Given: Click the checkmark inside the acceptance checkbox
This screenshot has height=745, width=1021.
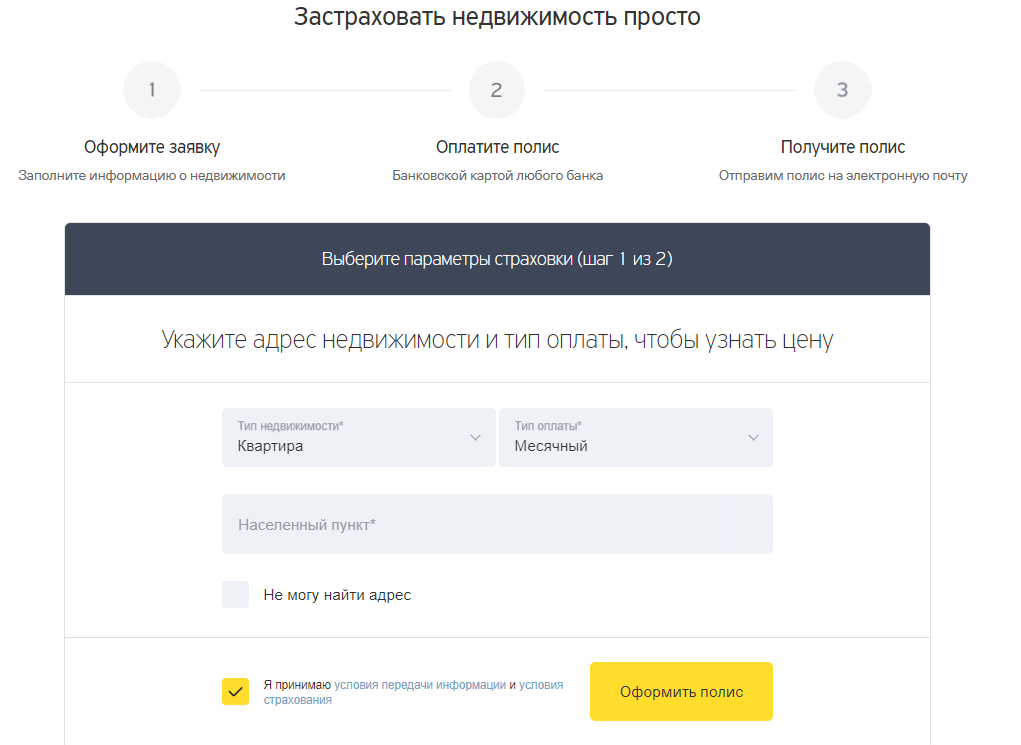Looking at the screenshot, I should point(236,691).
